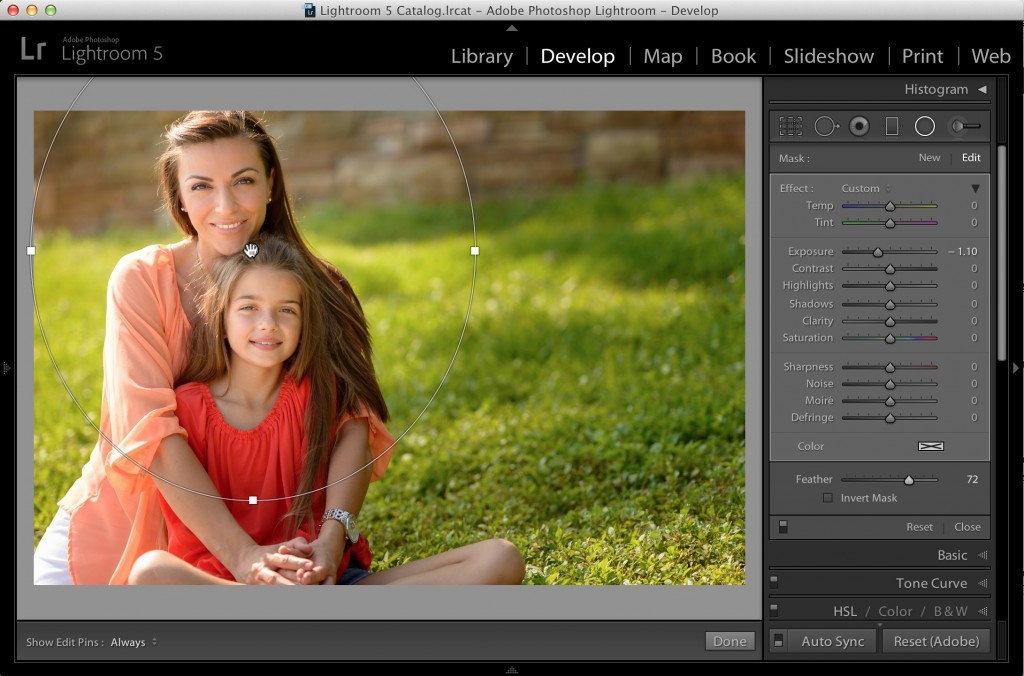Click Reset (Adobe) button
Viewport: 1024px width, 676px height.
pos(936,640)
